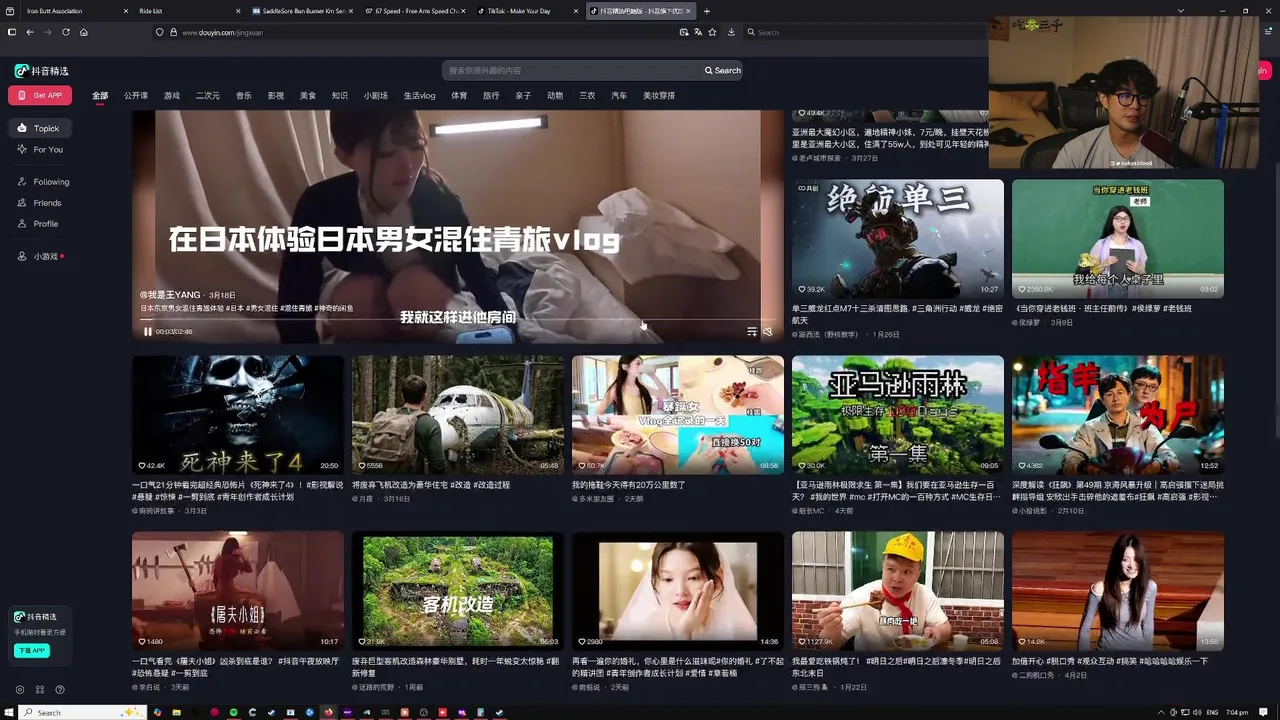Viewport: 1280px width, 720px height.
Task: Bookmark this page with star icon
Action: [712, 32]
